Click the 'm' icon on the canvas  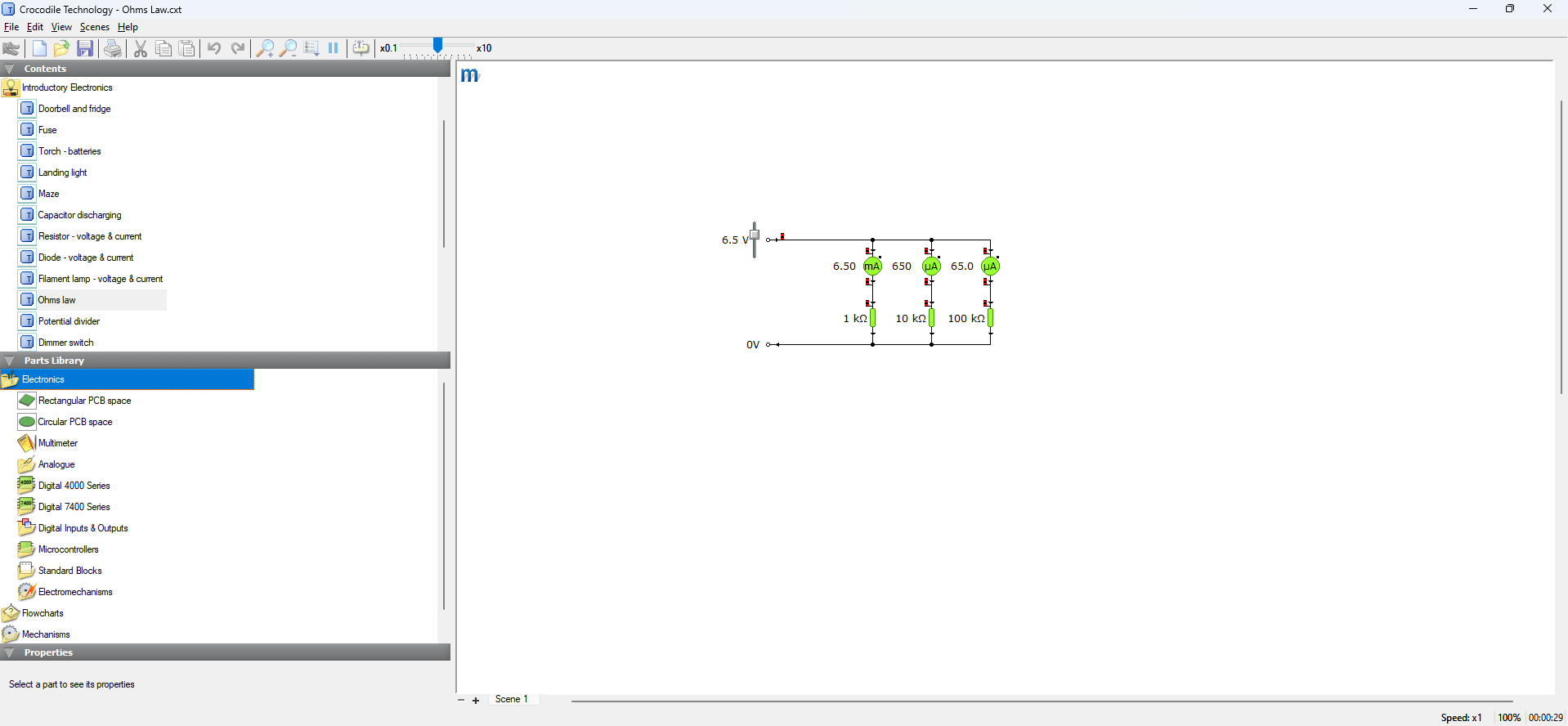click(470, 75)
